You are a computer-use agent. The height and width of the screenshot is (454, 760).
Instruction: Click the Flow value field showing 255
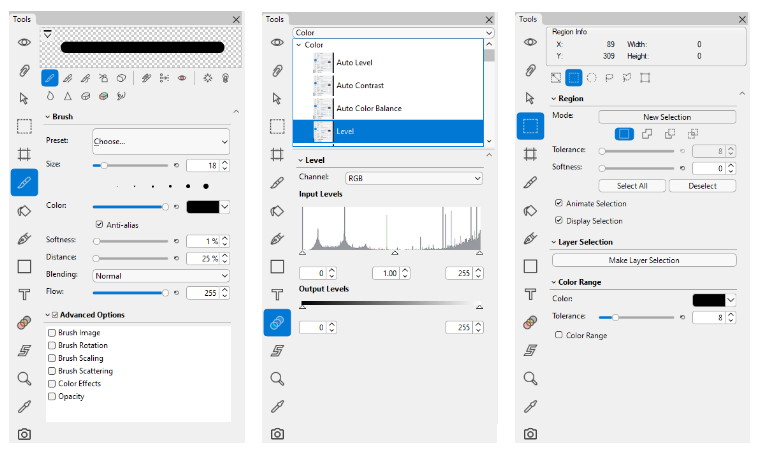[x=203, y=293]
